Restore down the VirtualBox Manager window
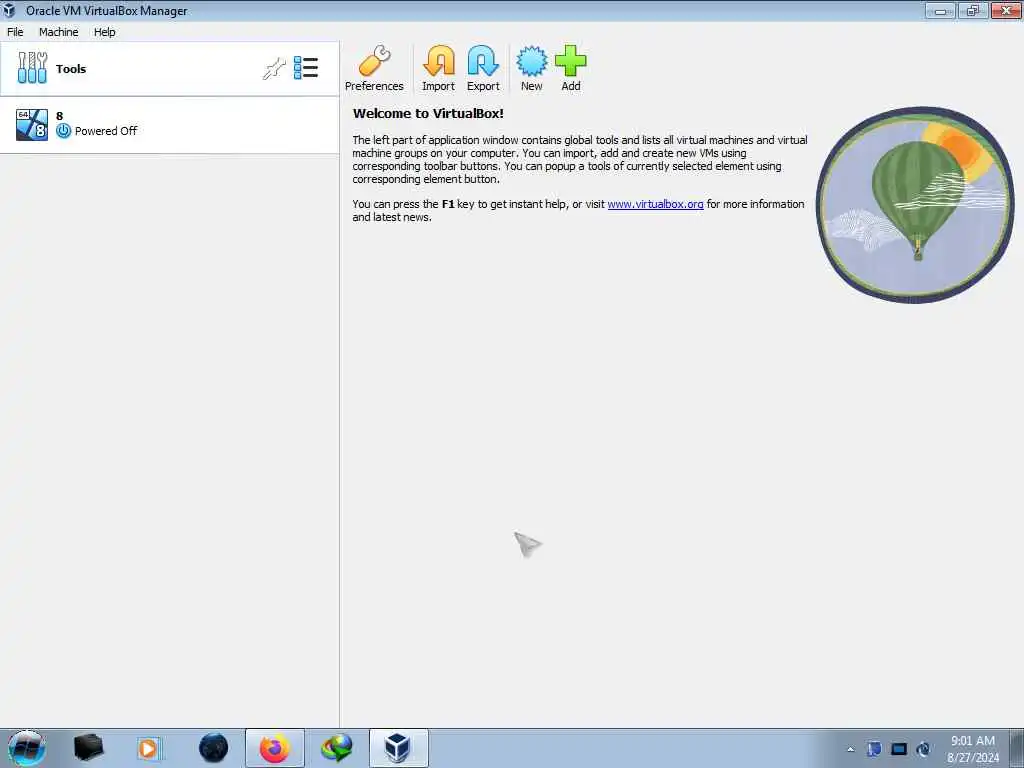 [973, 10]
